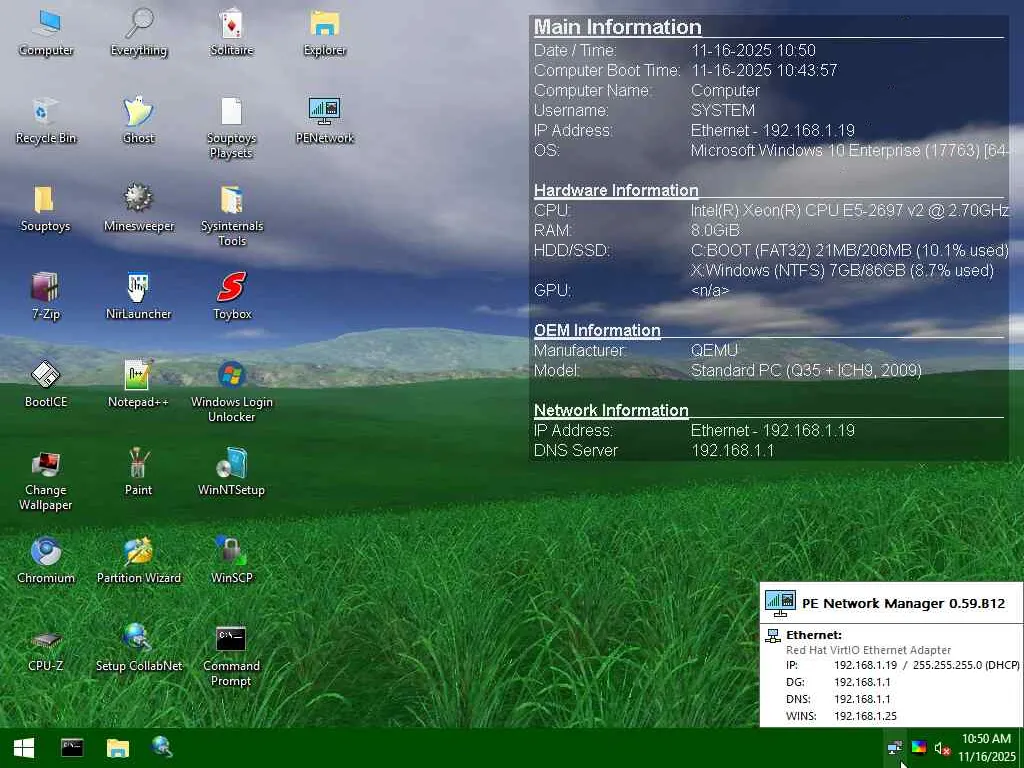Click the DNS Server 192.168.1.1 value in the panel
The height and width of the screenshot is (768, 1024).
pos(732,451)
